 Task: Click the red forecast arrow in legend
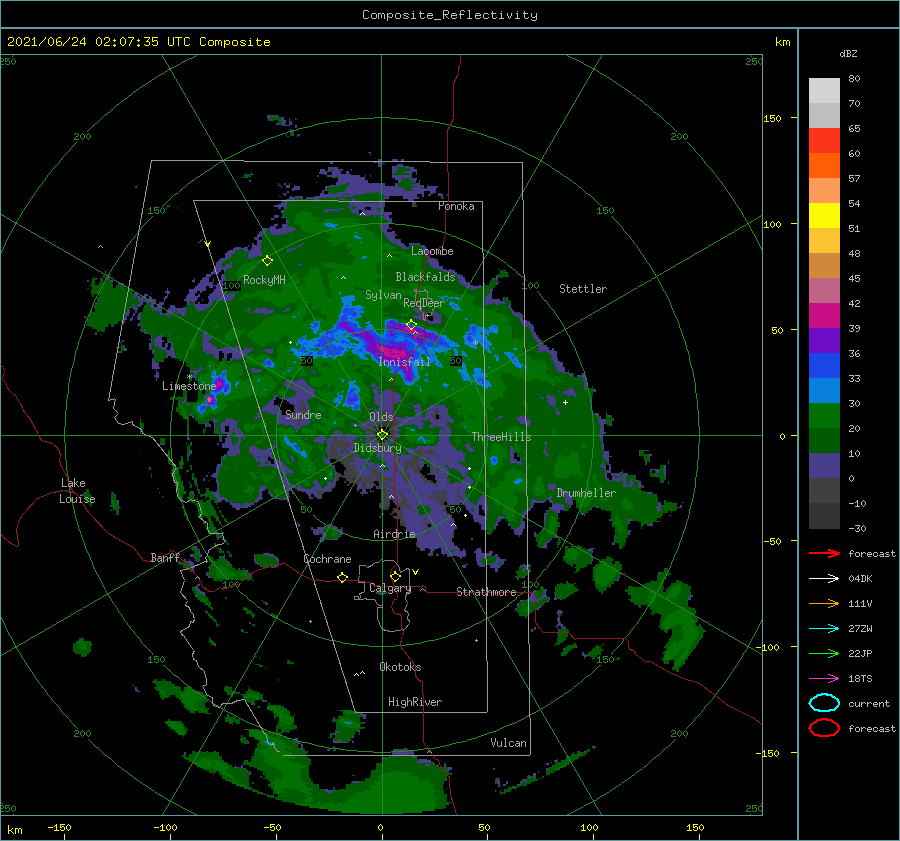click(824, 553)
